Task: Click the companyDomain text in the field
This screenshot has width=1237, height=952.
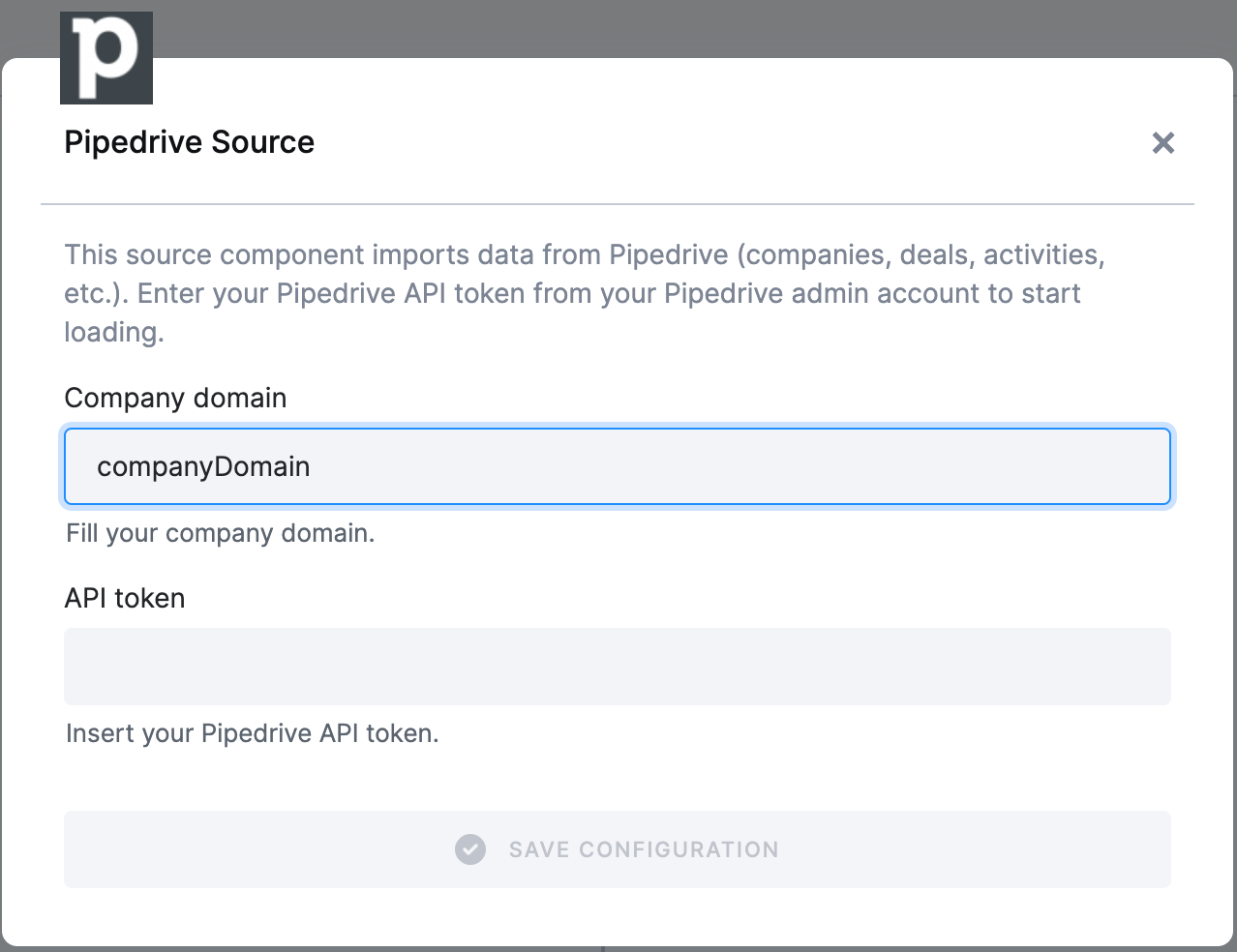Action: 203,466
